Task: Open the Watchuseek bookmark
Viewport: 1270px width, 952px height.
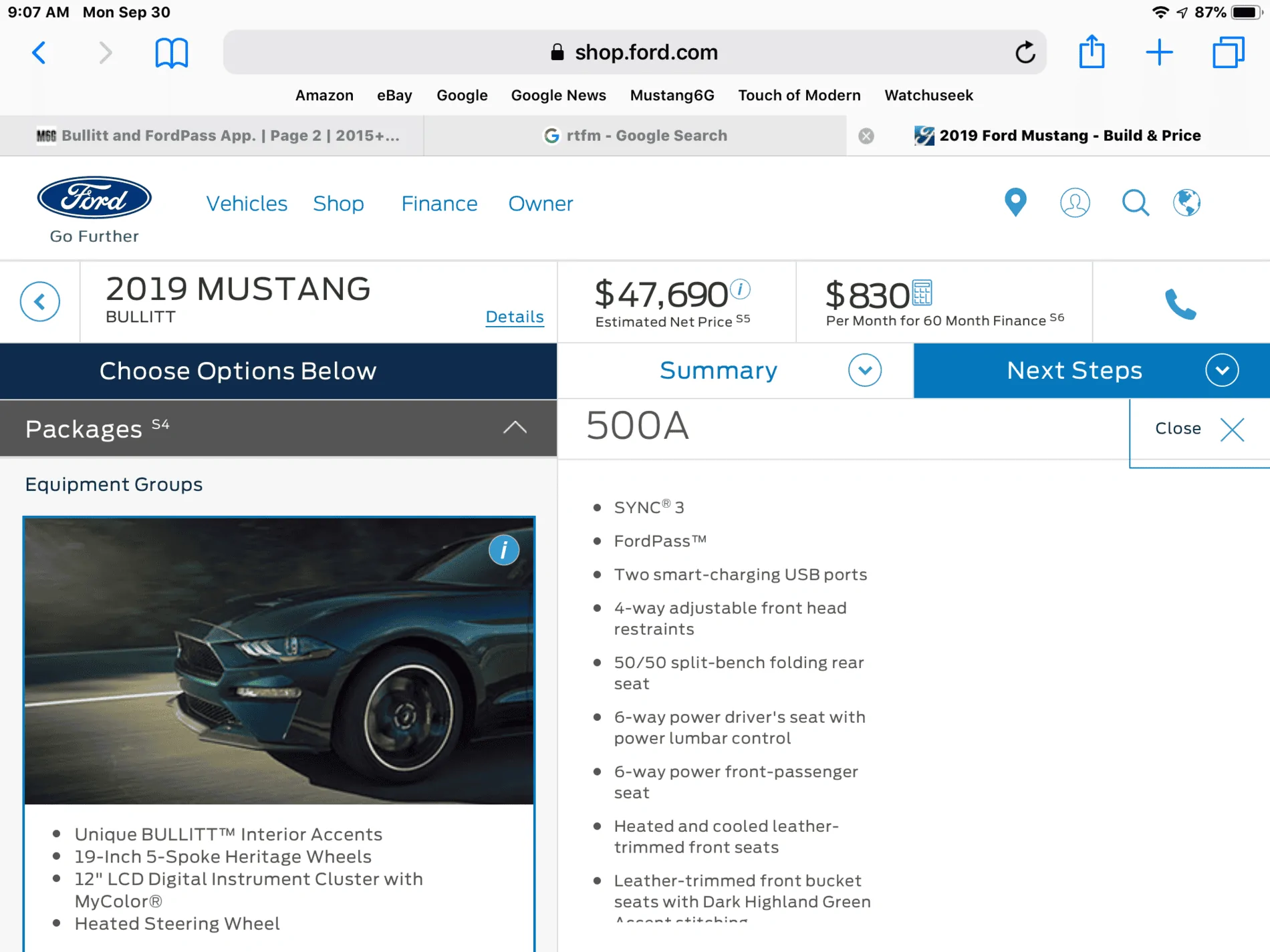Action: coord(928,95)
